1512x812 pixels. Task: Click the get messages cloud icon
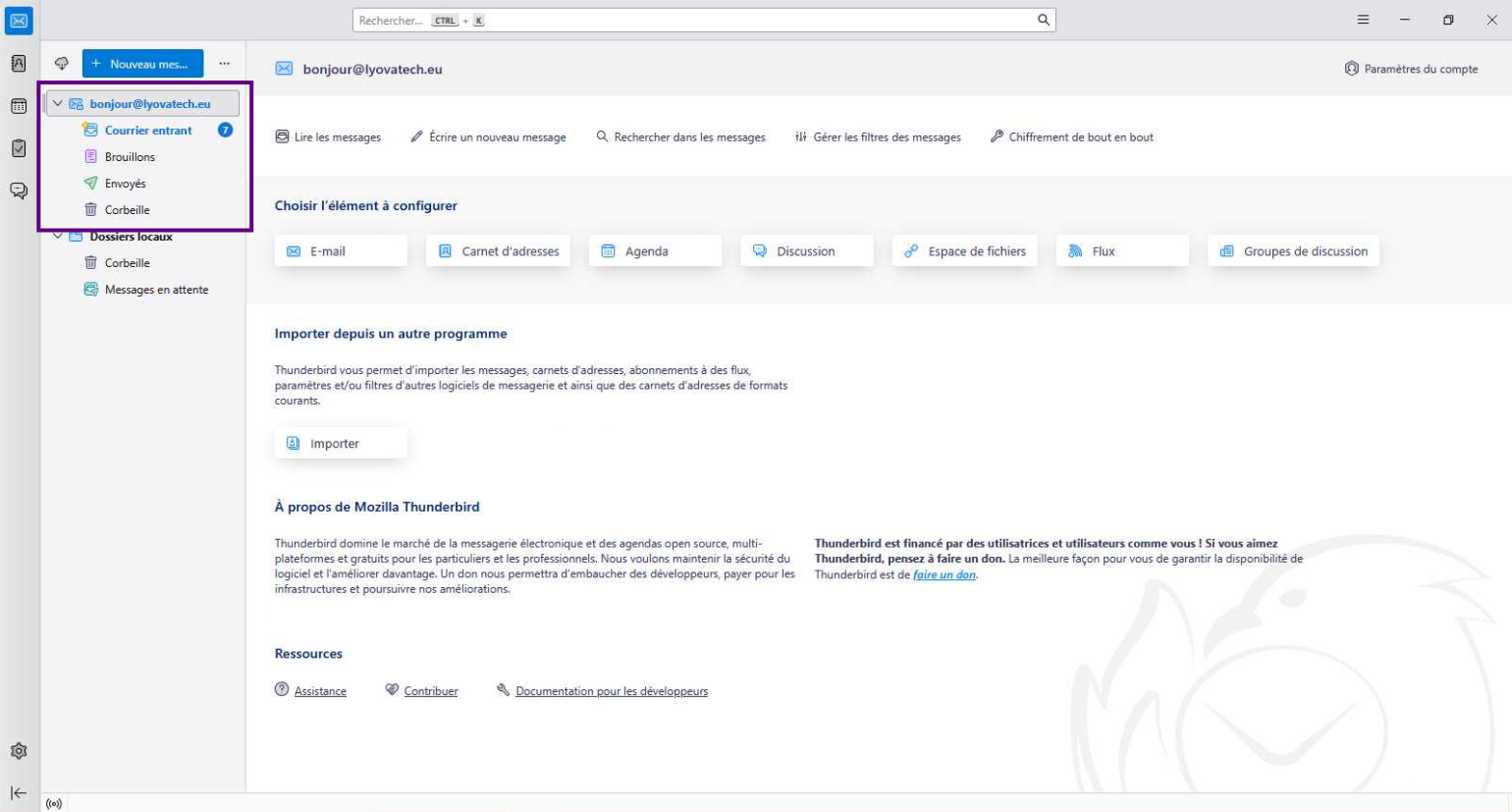62,64
